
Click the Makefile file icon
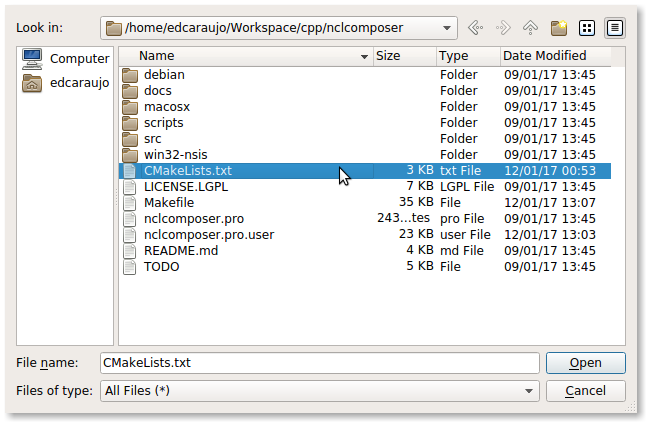tap(130, 203)
